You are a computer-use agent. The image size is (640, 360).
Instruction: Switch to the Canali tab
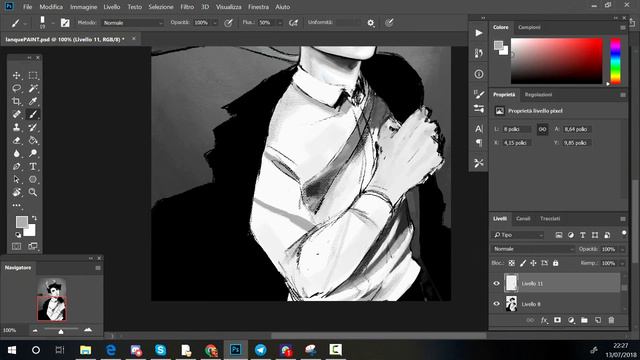(523, 219)
